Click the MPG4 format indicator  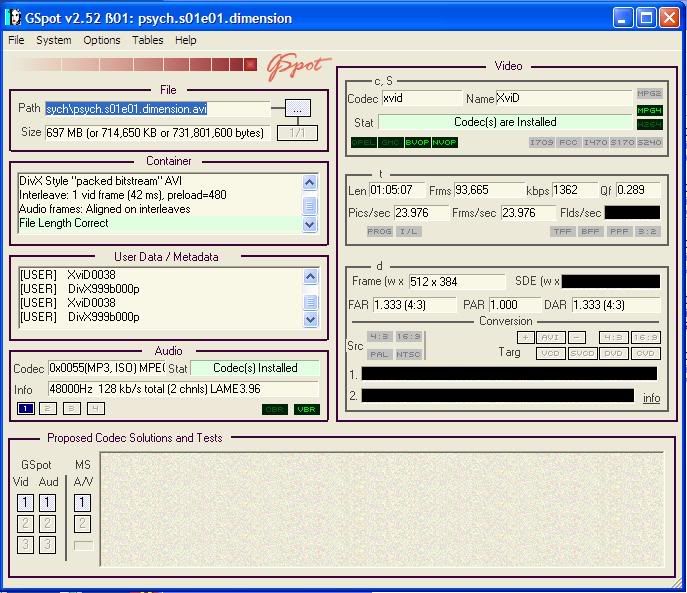[649, 110]
